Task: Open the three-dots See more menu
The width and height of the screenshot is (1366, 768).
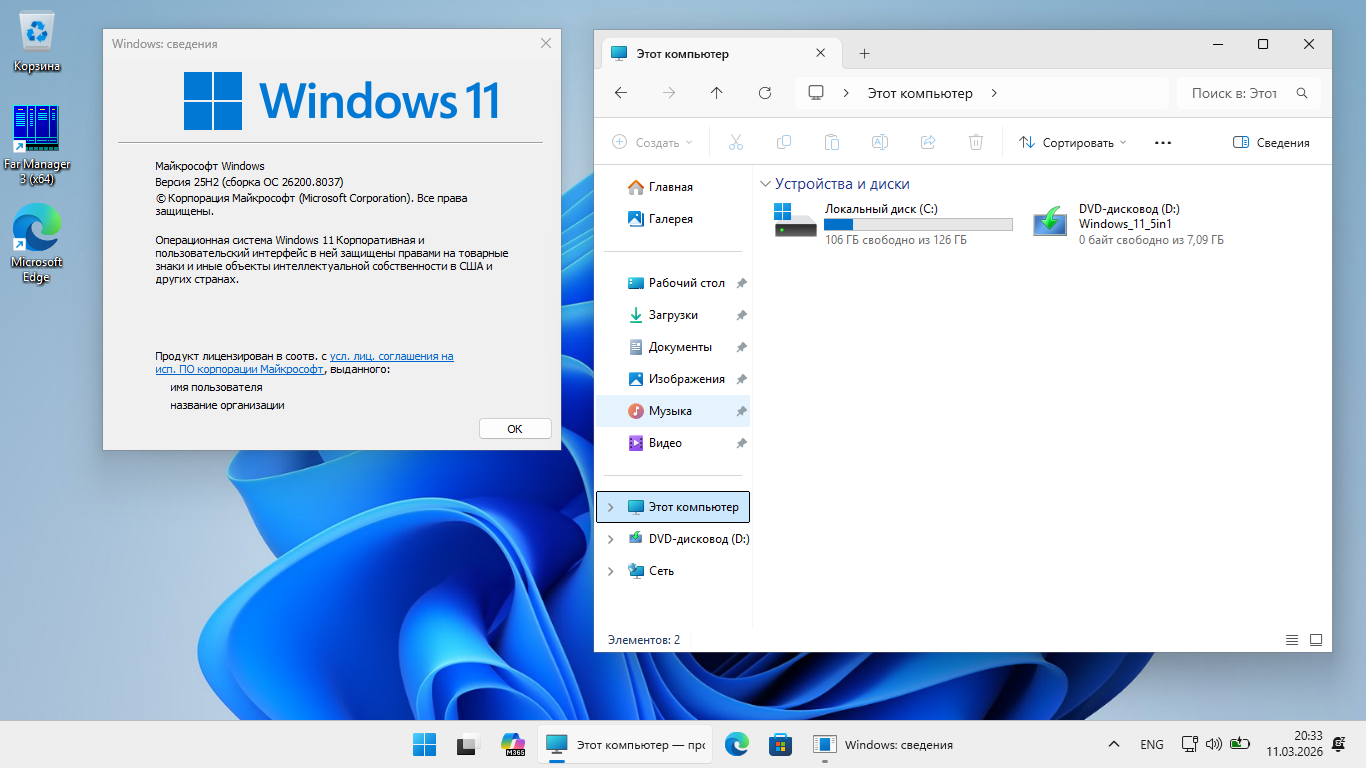Action: (1162, 143)
